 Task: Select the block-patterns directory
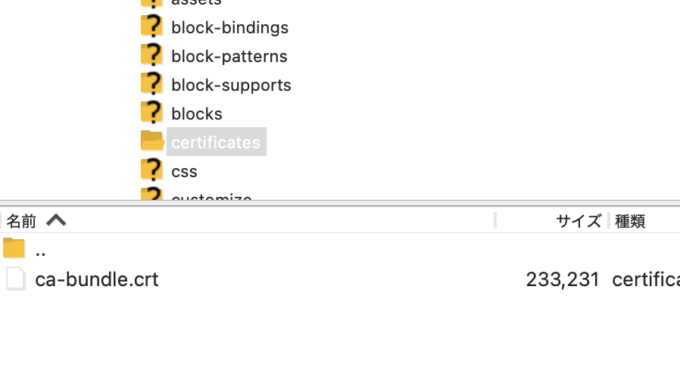(229, 56)
